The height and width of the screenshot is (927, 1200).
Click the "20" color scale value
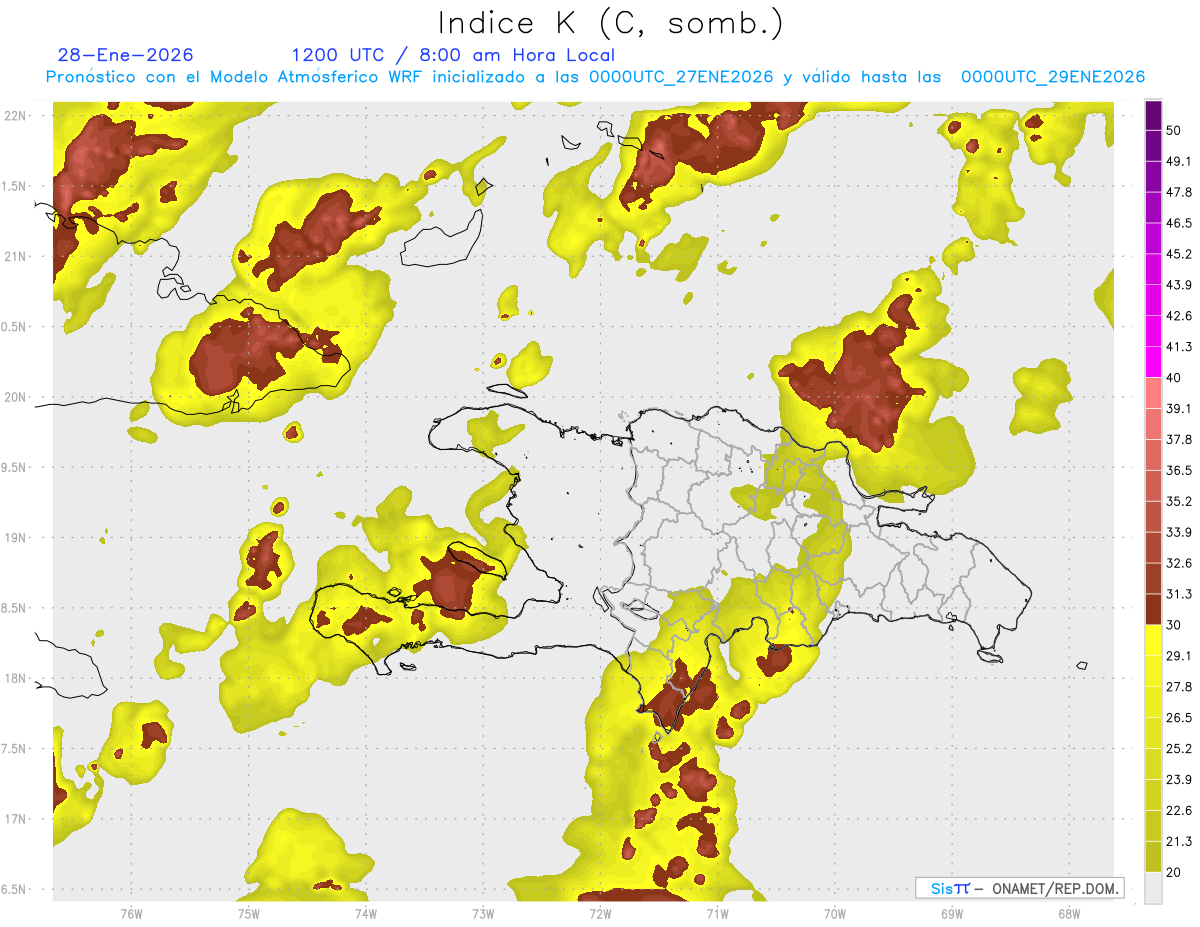tap(1175, 872)
